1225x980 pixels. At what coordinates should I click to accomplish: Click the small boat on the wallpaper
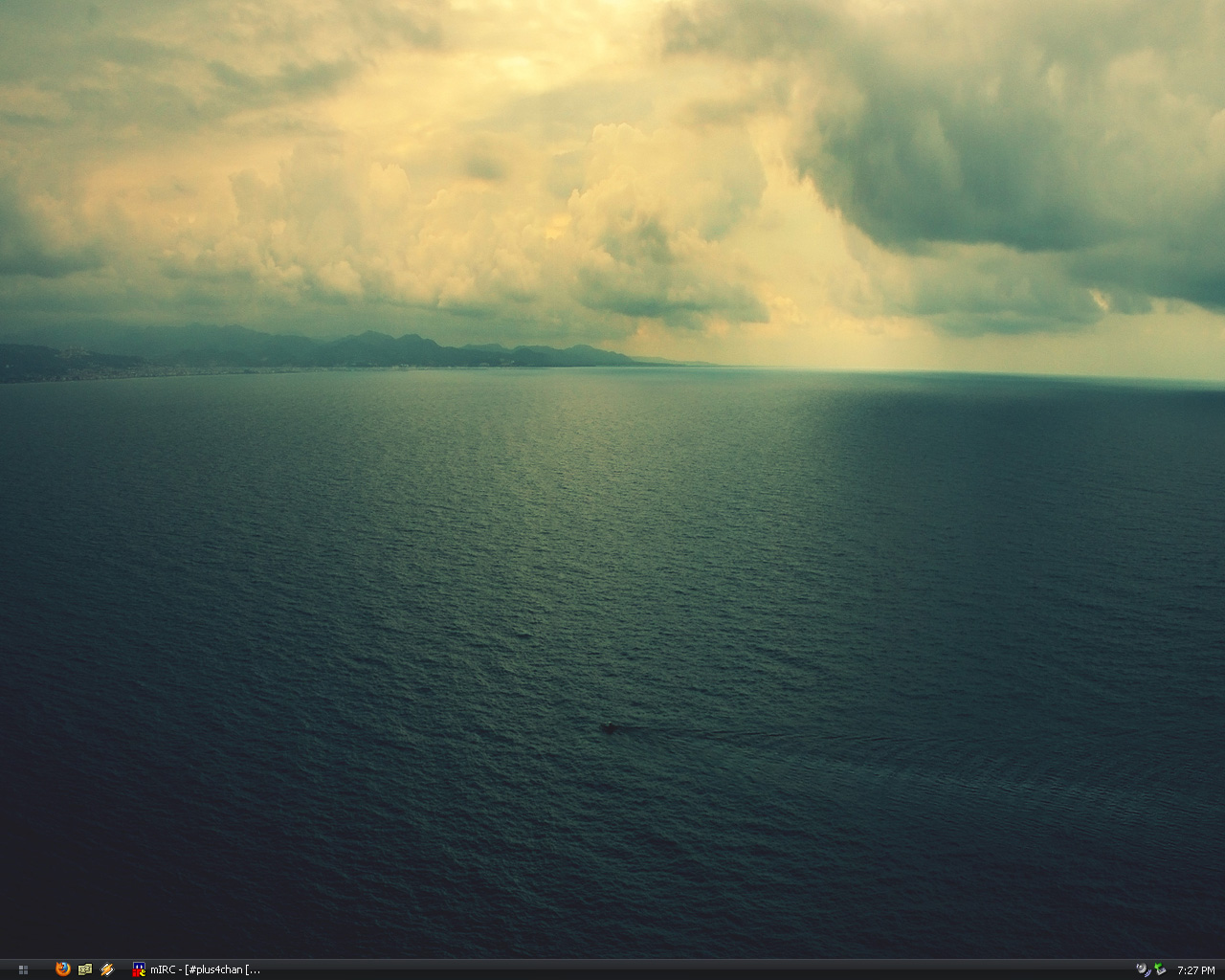coord(609,728)
